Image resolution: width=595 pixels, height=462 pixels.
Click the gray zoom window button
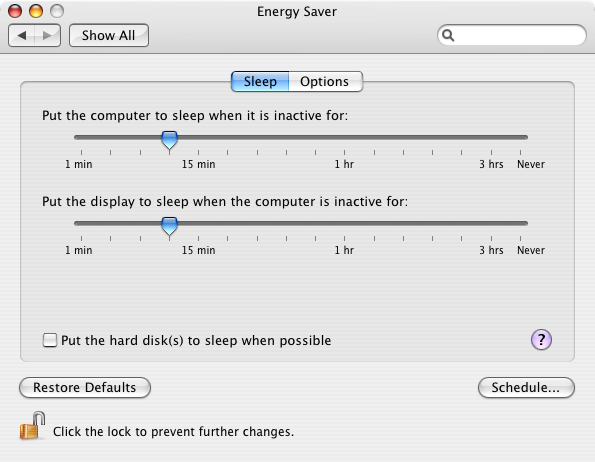(x=57, y=11)
